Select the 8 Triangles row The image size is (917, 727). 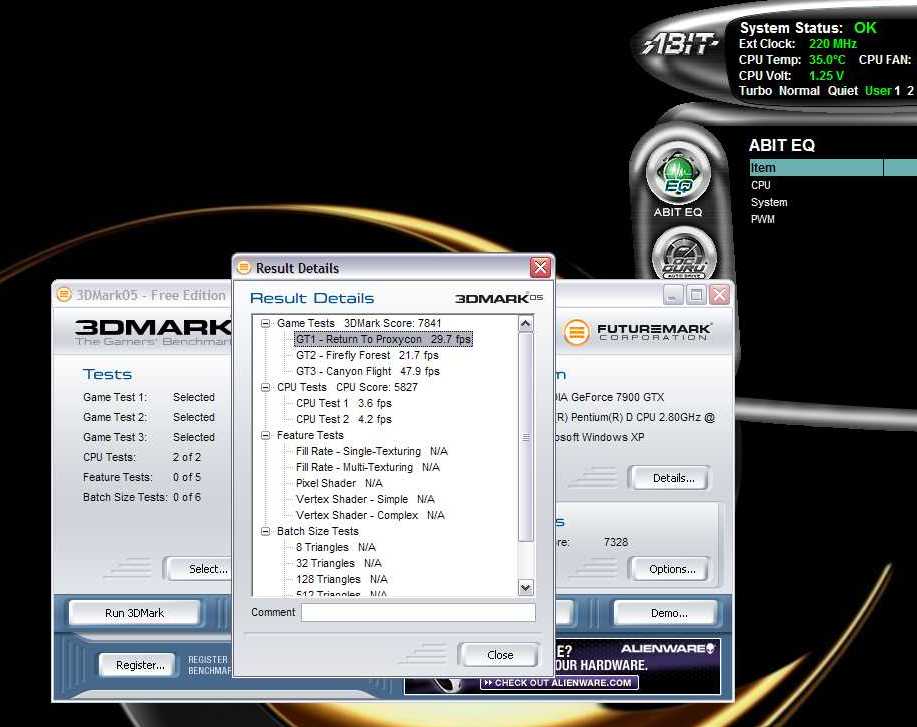coord(335,547)
